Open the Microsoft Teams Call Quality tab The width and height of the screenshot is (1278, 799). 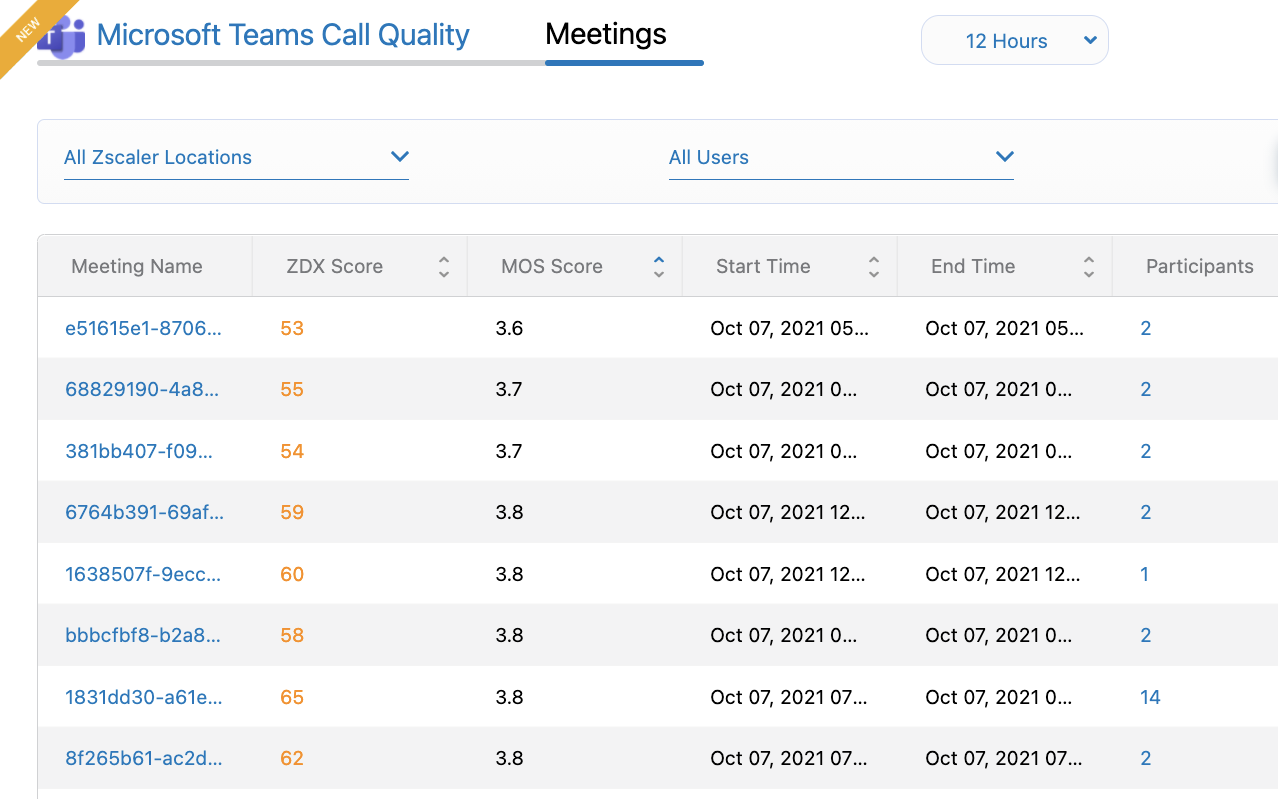click(x=283, y=36)
